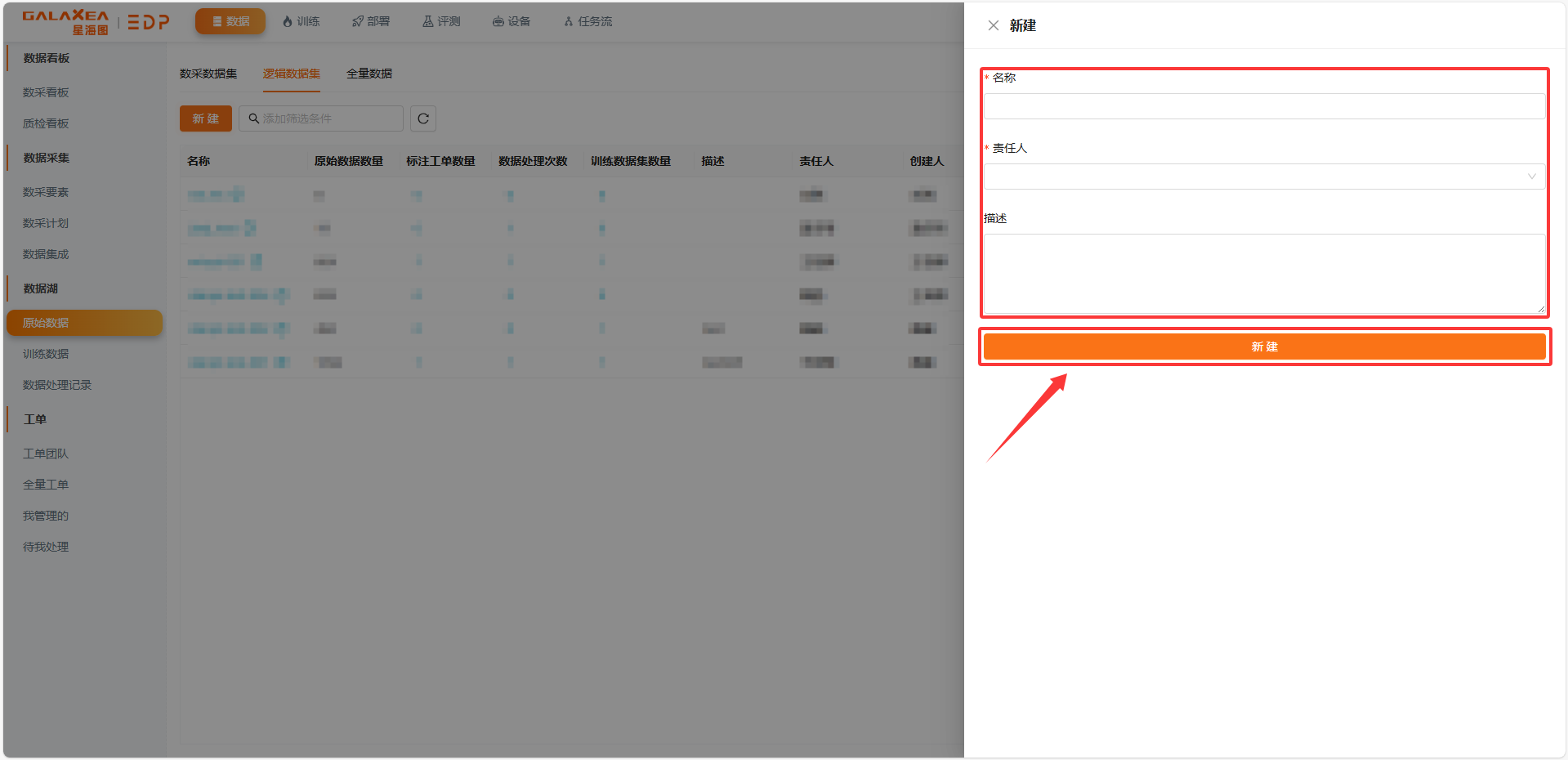The height and width of the screenshot is (760, 1568).
Task: Open the 任务流 icon menu
Action: pyautogui.click(x=587, y=21)
